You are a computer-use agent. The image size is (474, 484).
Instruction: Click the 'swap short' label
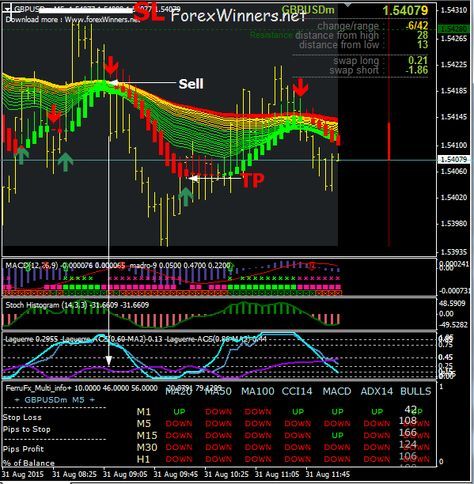pos(354,70)
